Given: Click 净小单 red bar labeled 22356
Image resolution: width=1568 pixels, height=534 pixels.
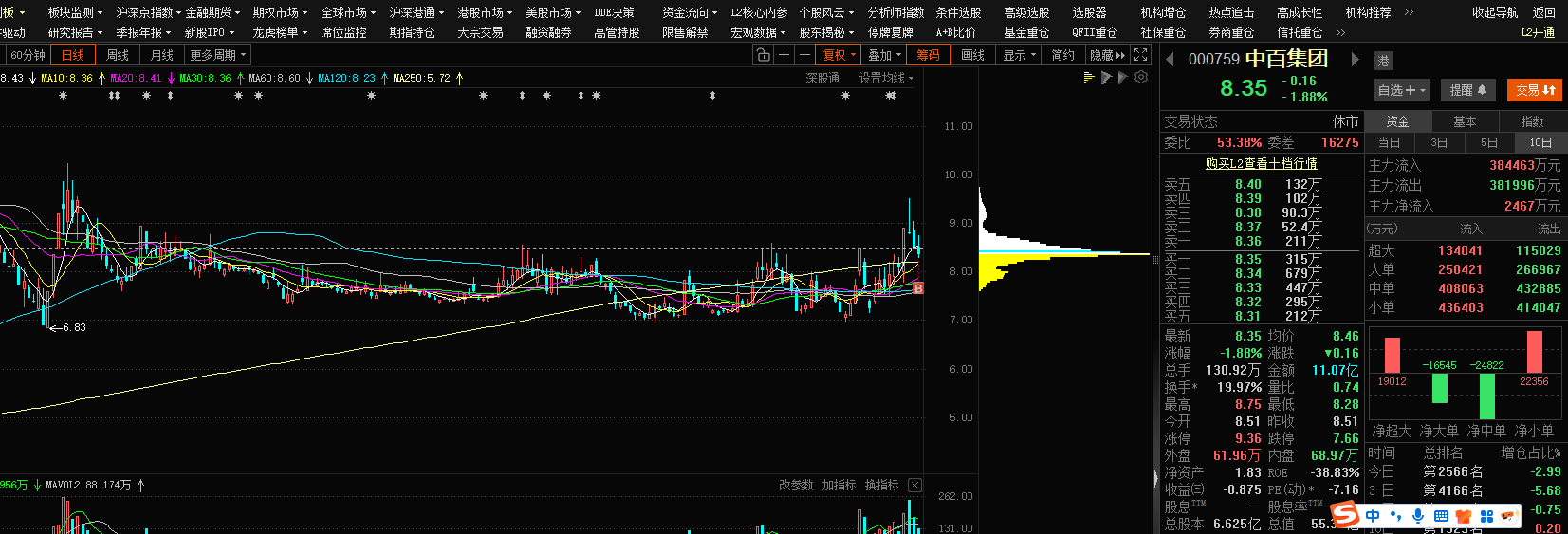Looking at the screenshot, I should [x=1534, y=352].
